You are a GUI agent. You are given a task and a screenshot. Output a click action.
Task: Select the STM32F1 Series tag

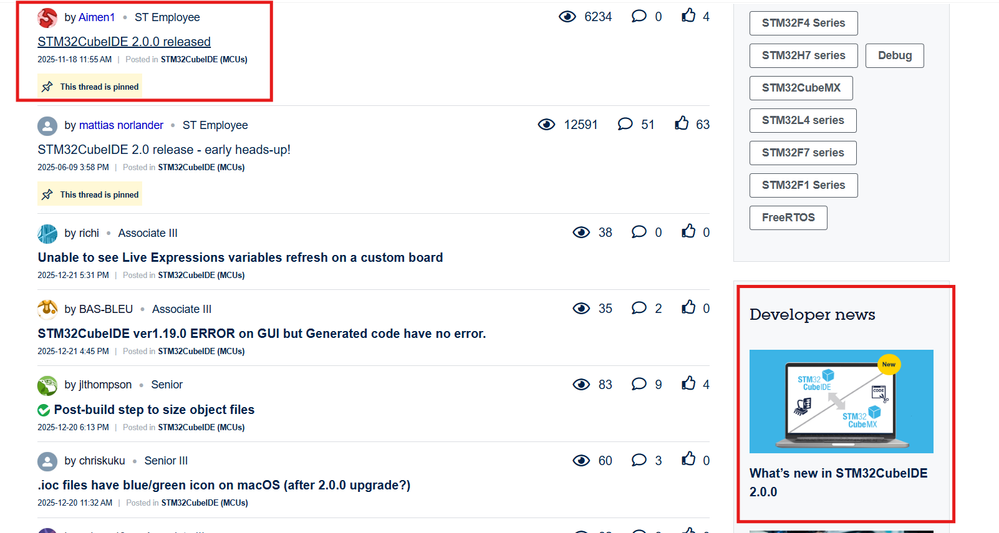(803, 185)
